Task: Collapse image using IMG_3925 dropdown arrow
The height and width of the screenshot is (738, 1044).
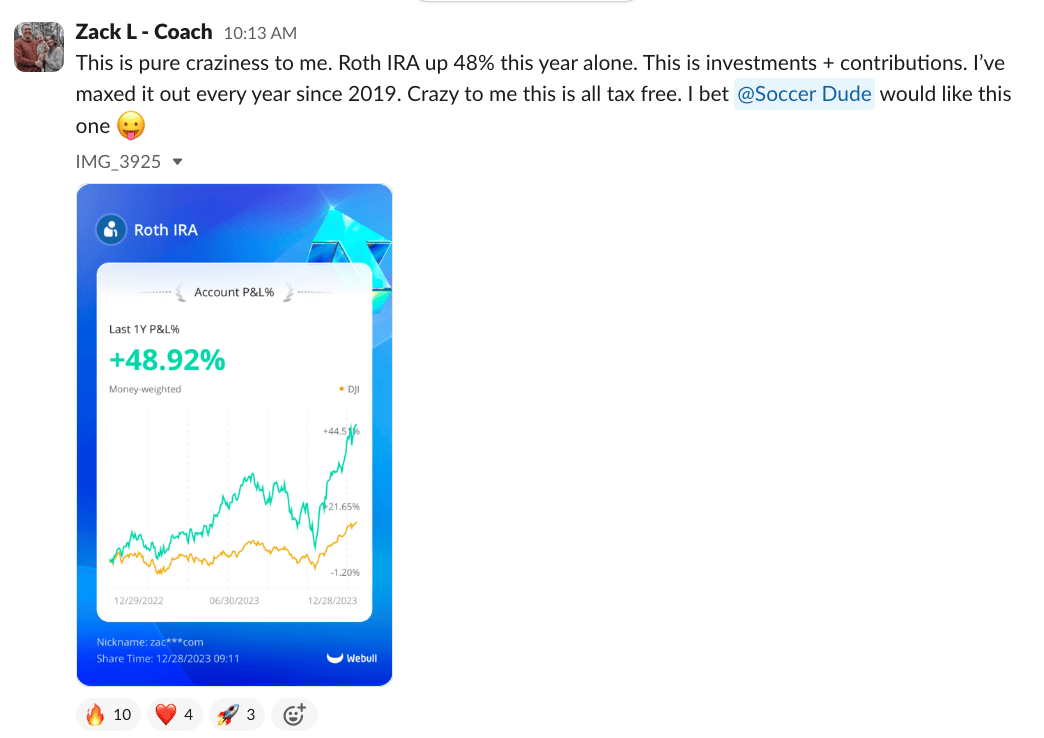Action: coord(178,161)
